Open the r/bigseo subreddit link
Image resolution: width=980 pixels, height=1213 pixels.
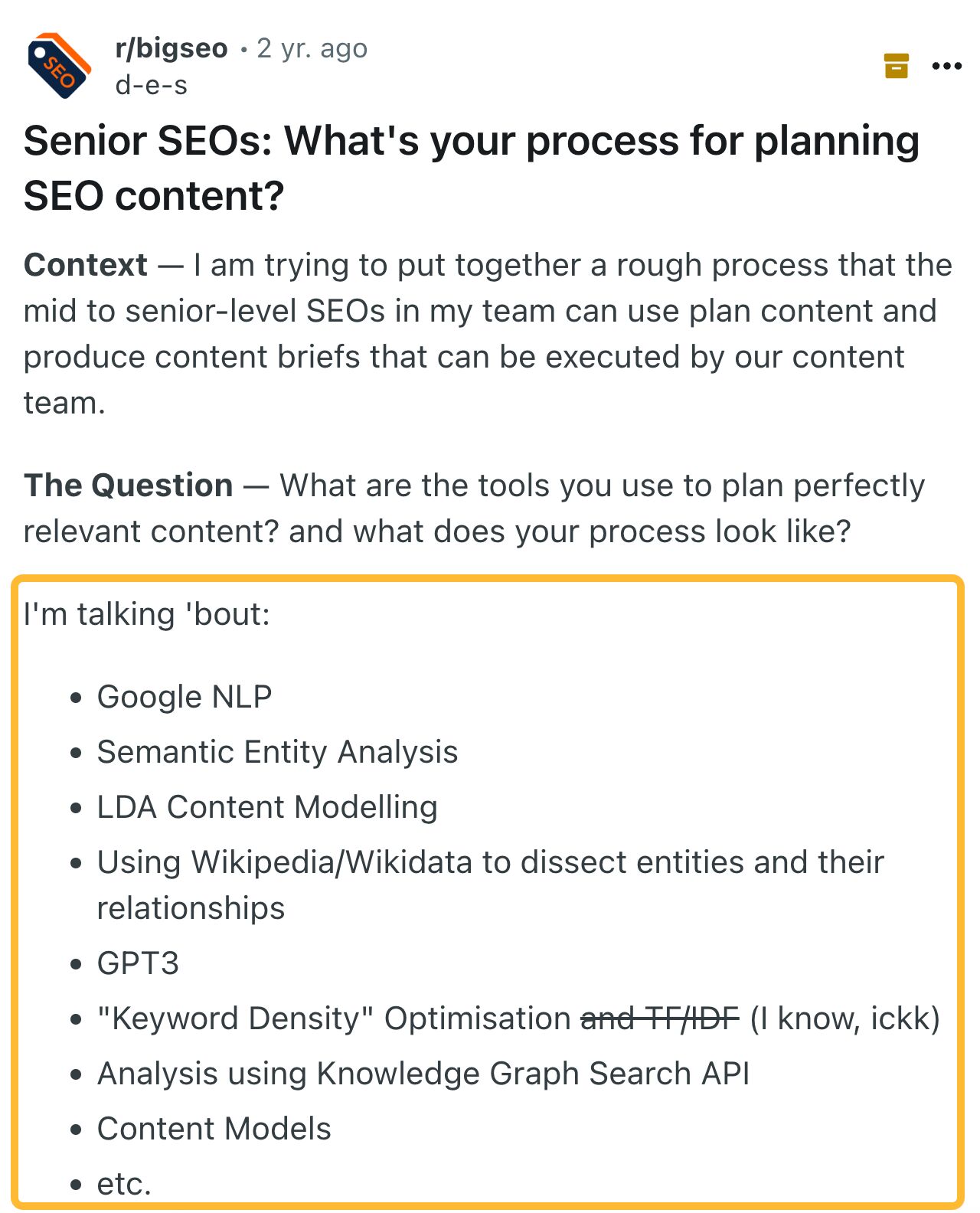[171, 48]
